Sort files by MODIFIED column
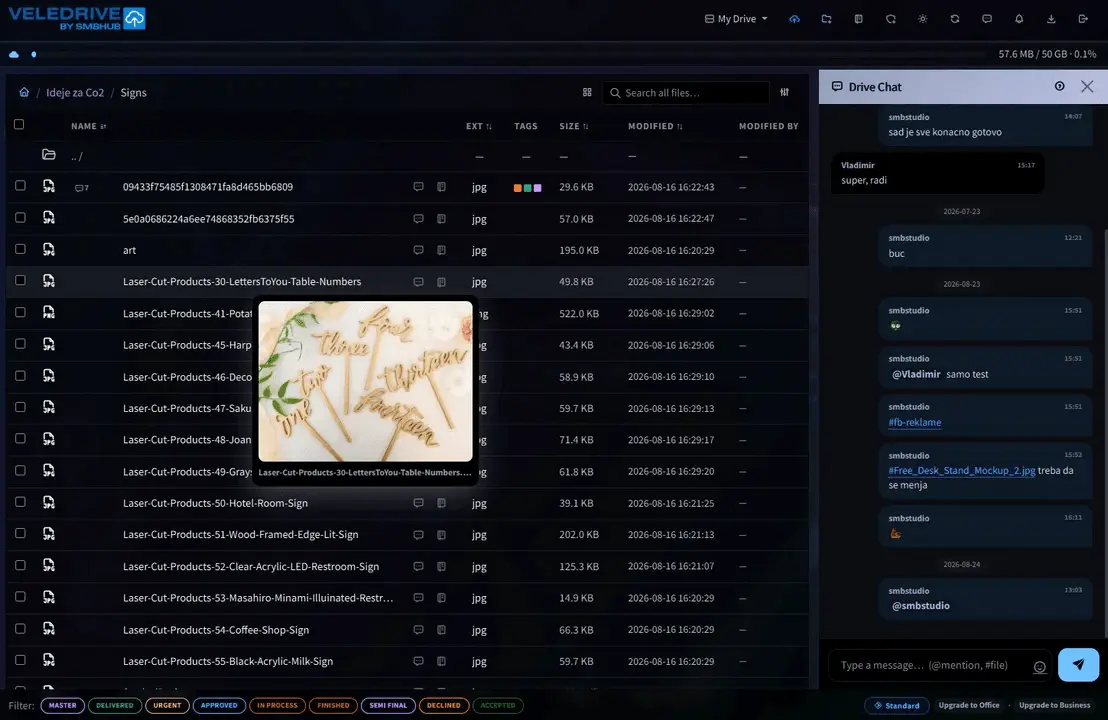This screenshot has width=1108, height=720. tap(655, 126)
